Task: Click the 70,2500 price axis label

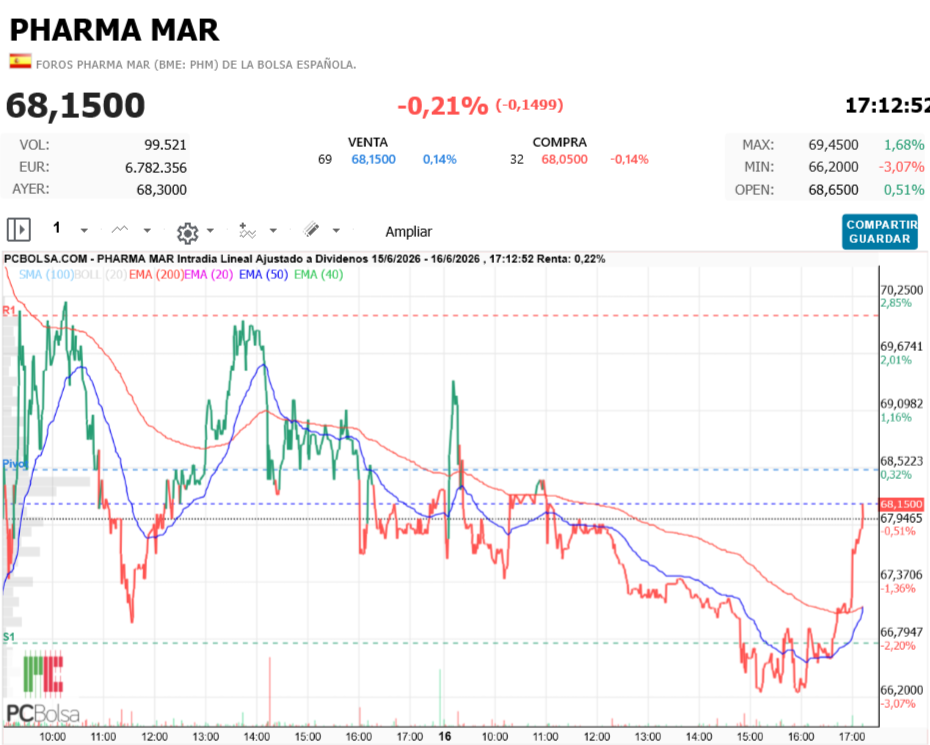Action: click(902, 290)
